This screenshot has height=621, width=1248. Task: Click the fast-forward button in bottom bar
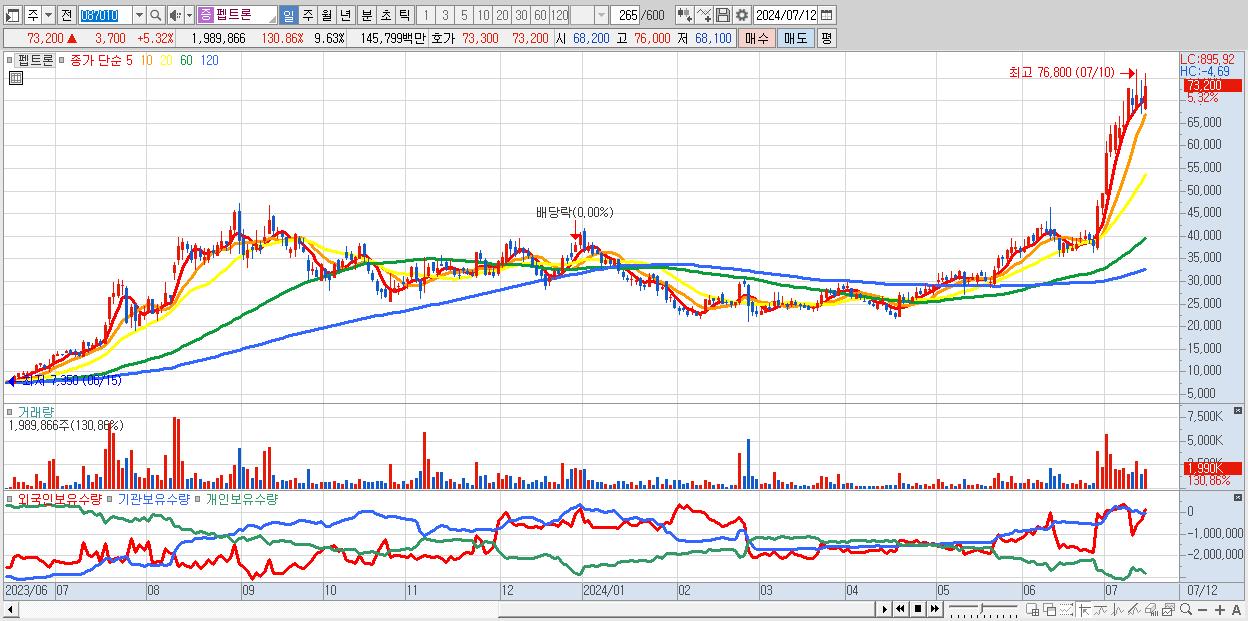[x=934, y=609]
